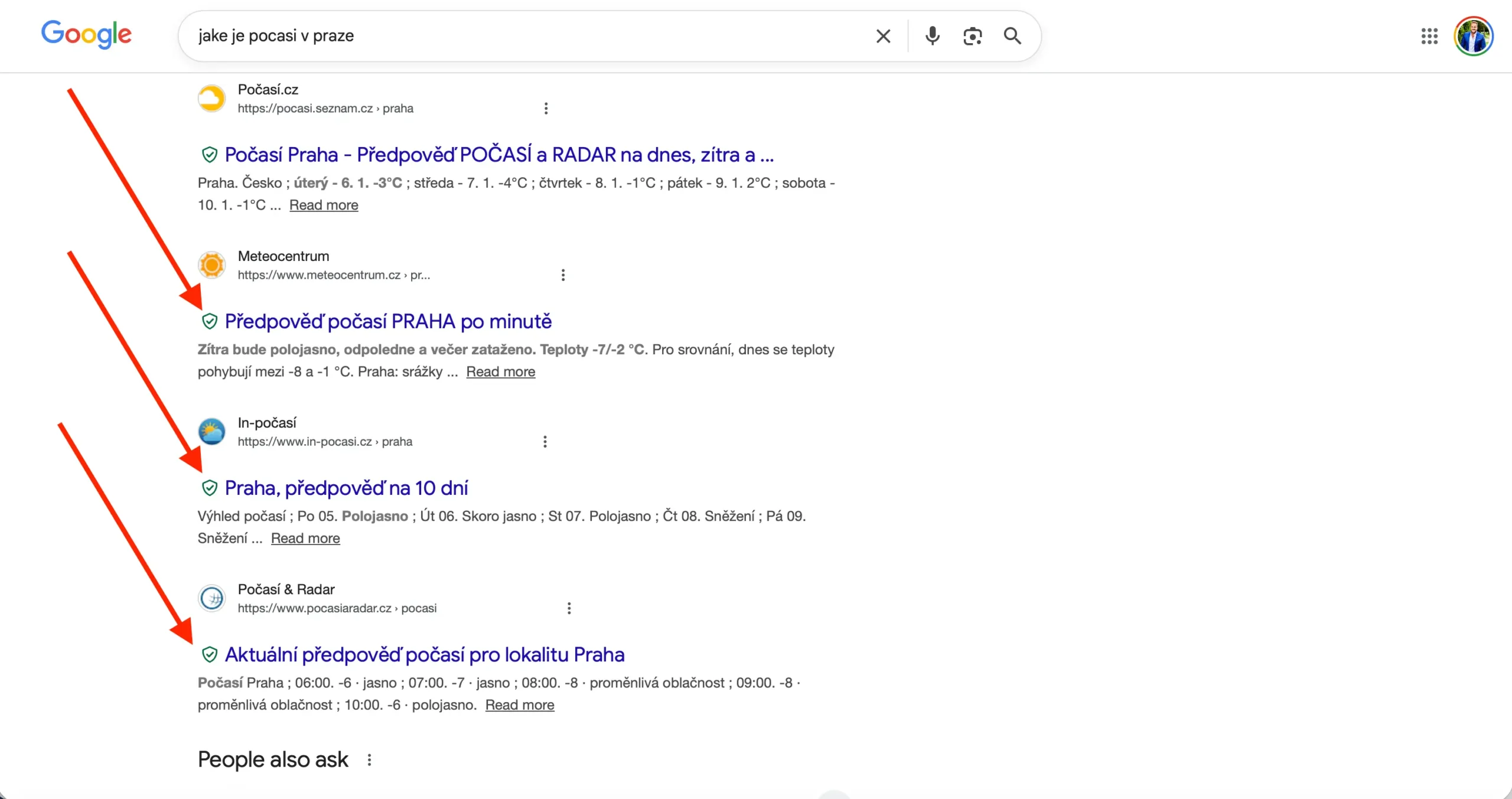
Task: Open three-dot menu beside Počasí & Radar result
Action: click(x=569, y=608)
